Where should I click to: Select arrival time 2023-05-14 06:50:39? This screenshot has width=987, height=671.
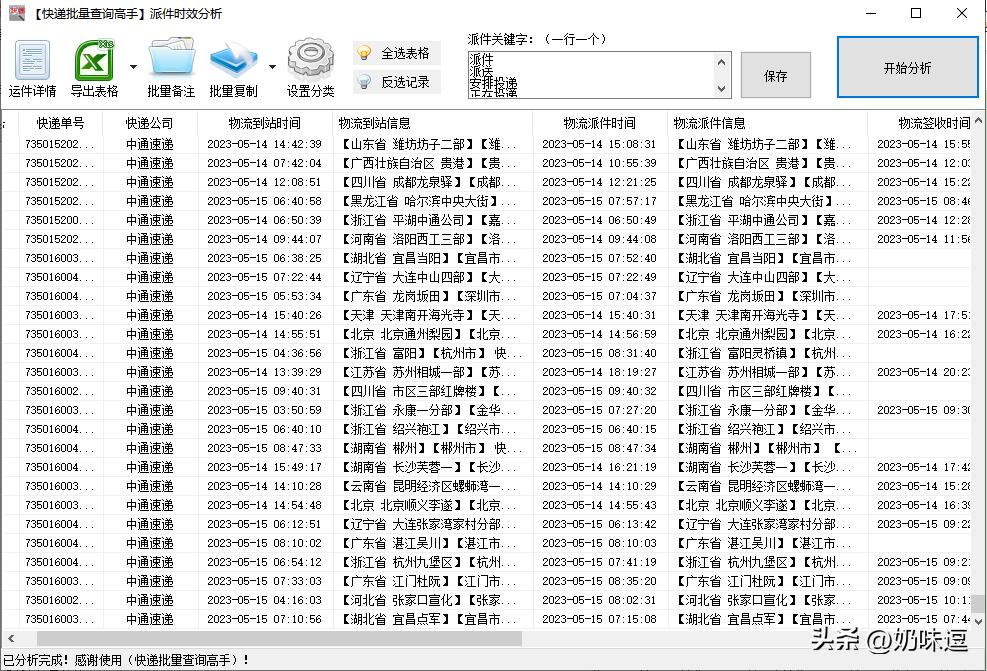coord(264,220)
